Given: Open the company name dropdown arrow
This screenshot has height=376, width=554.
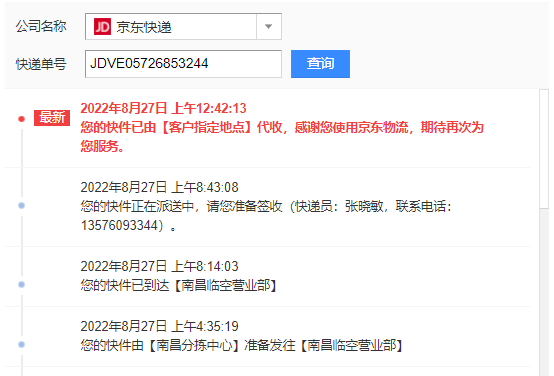Looking at the screenshot, I should 269,27.
